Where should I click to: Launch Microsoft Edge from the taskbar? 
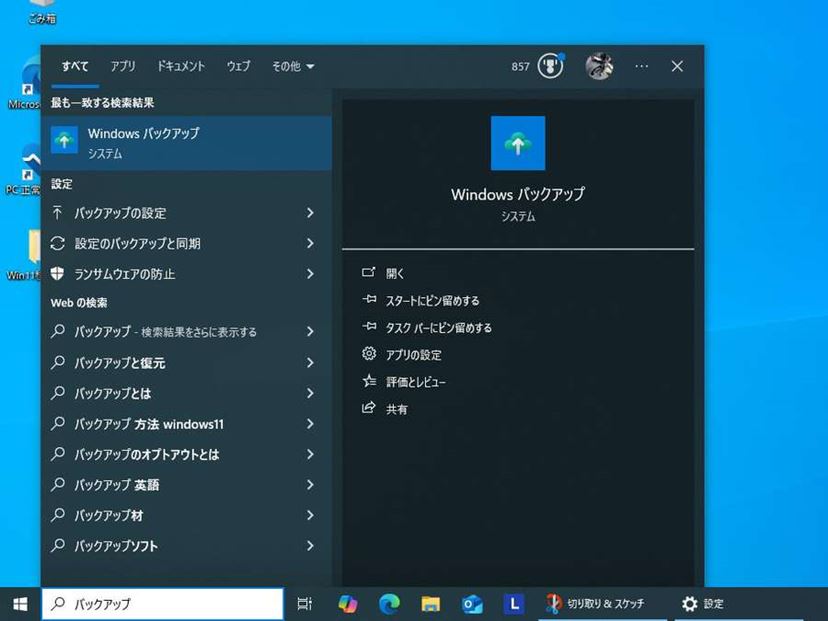[x=389, y=603]
